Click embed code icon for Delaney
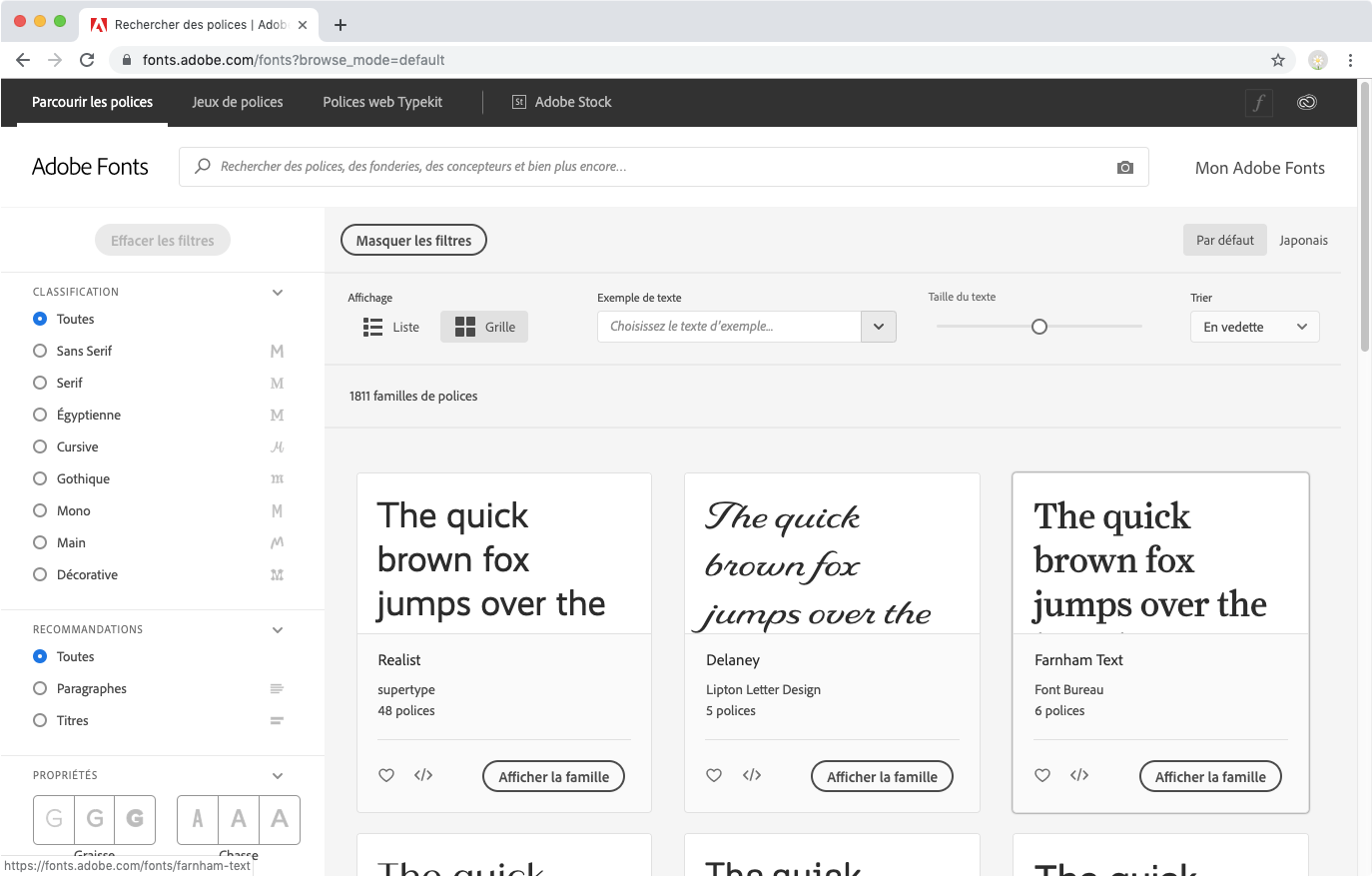1372x877 pixels. [x=752, y=775]
